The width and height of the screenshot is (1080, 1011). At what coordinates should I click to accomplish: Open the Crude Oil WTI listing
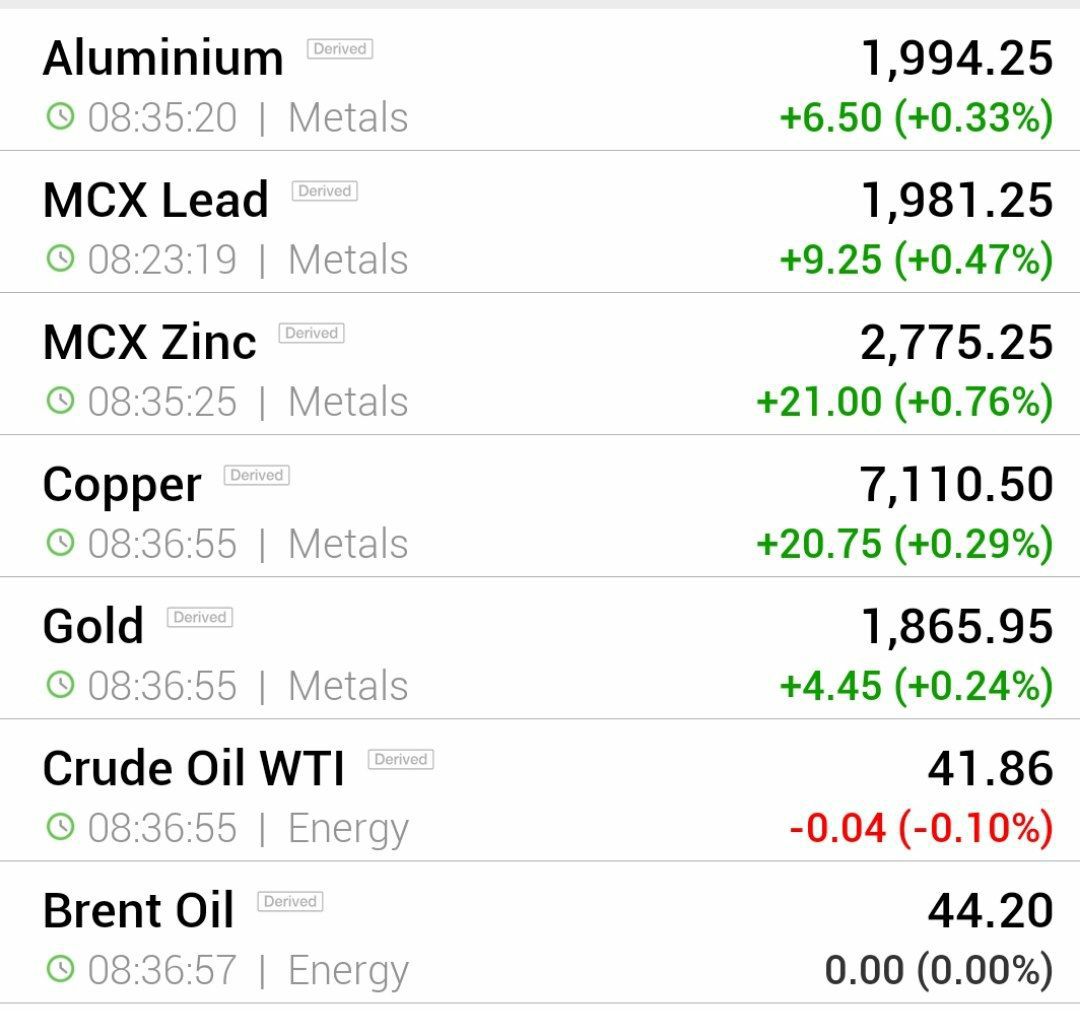540,790
